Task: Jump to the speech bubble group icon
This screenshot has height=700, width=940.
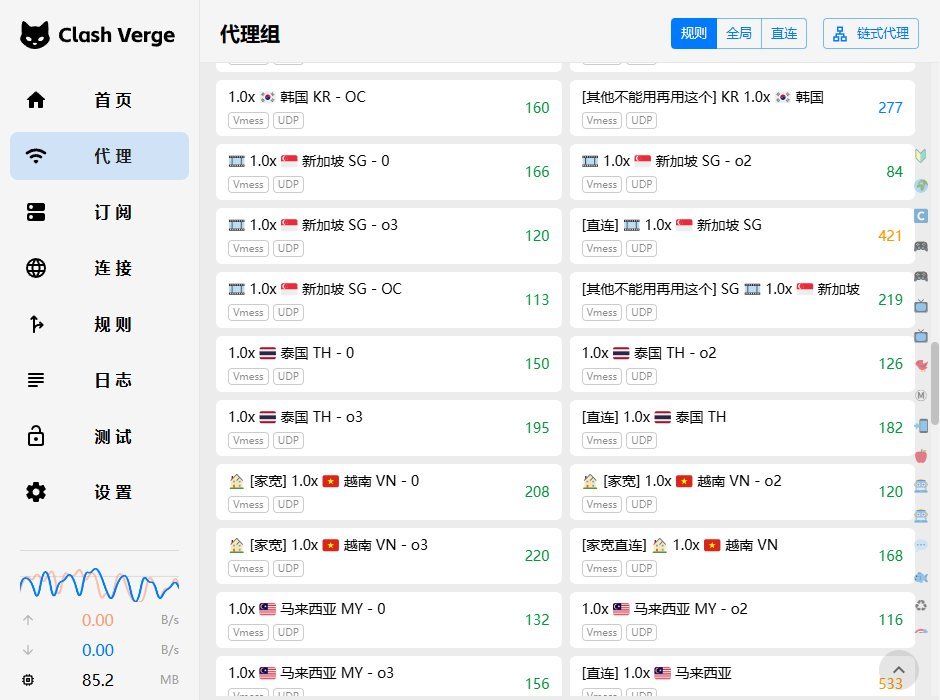Action: (x=921, y=545)
